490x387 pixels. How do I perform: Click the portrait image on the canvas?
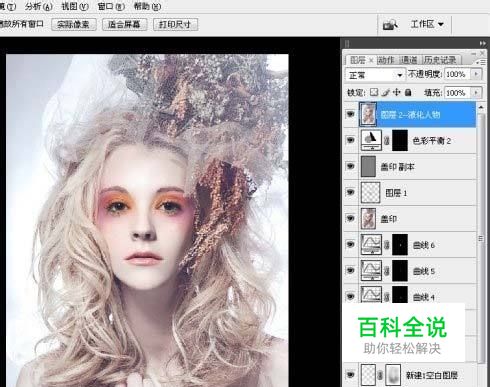[147, 220]
